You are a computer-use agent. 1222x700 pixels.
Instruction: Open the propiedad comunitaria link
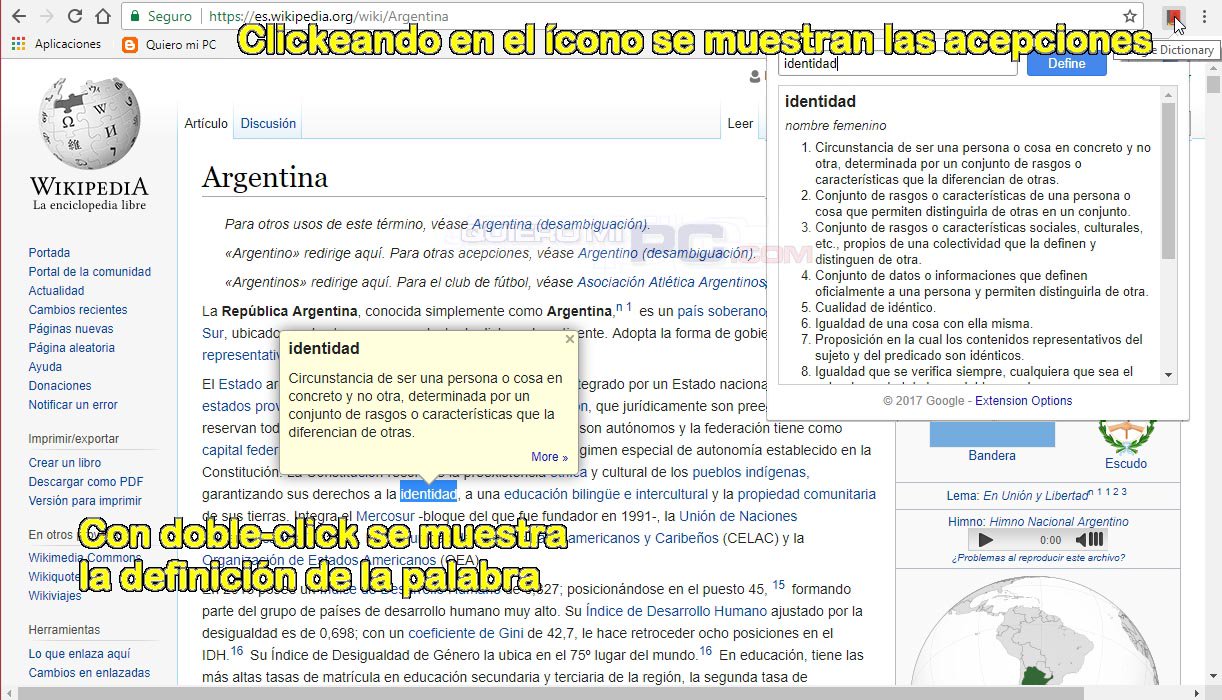(x=807, y=494)
